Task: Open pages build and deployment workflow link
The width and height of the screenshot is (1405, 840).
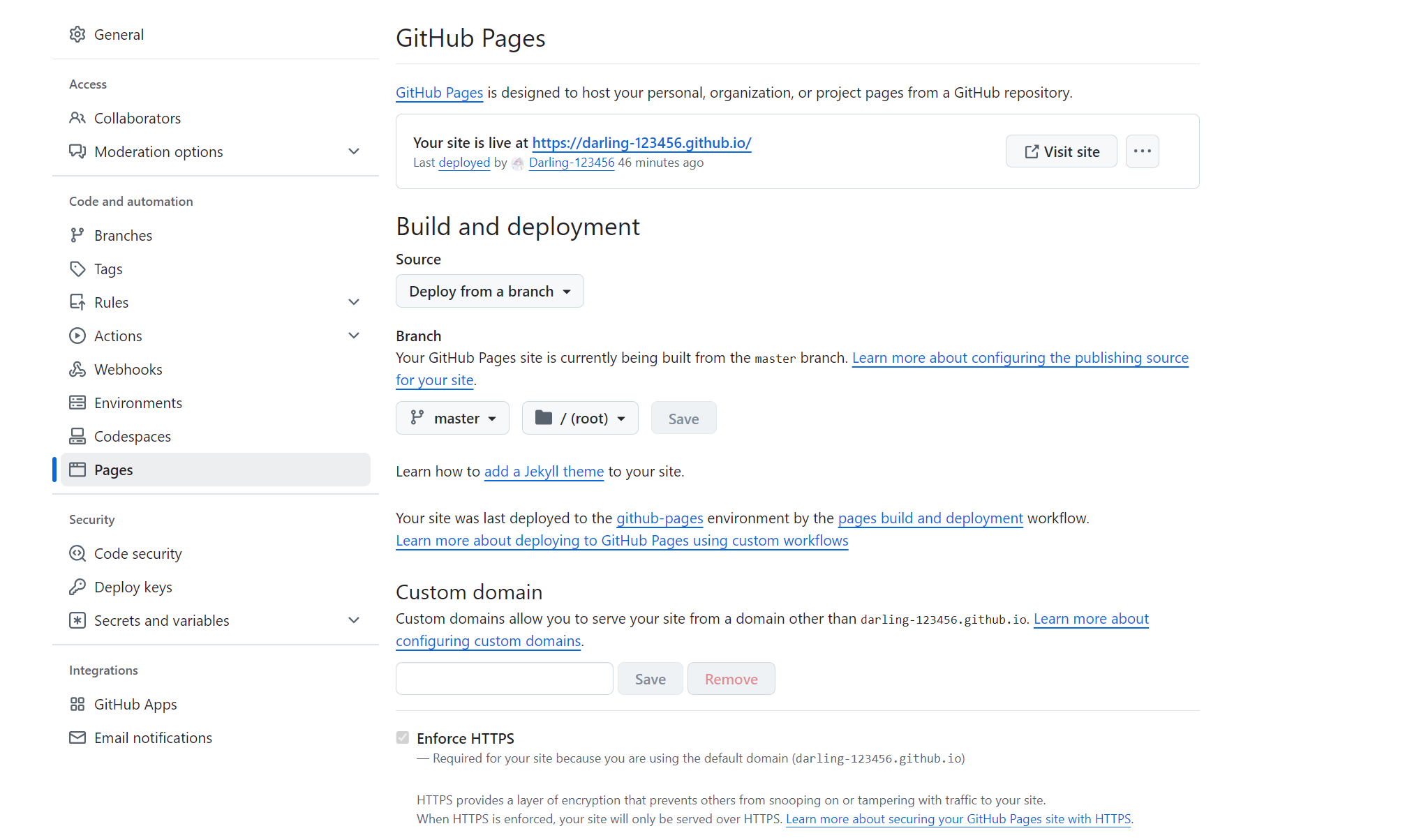Action: 930,518
